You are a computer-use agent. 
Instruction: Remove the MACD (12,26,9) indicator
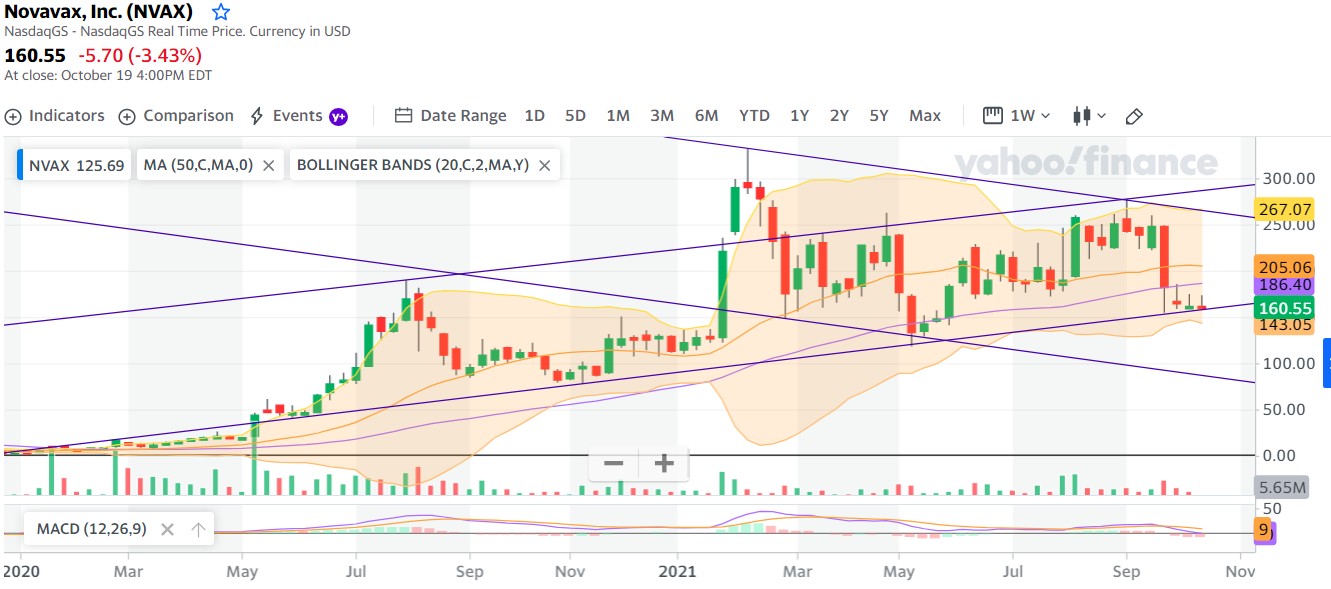[167, 530]
